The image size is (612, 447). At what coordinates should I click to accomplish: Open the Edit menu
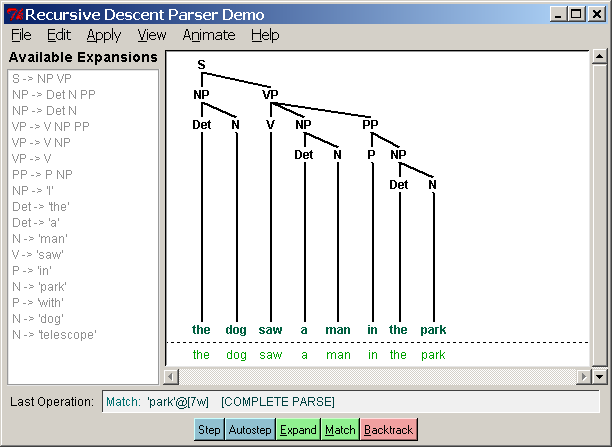point(59,35)
